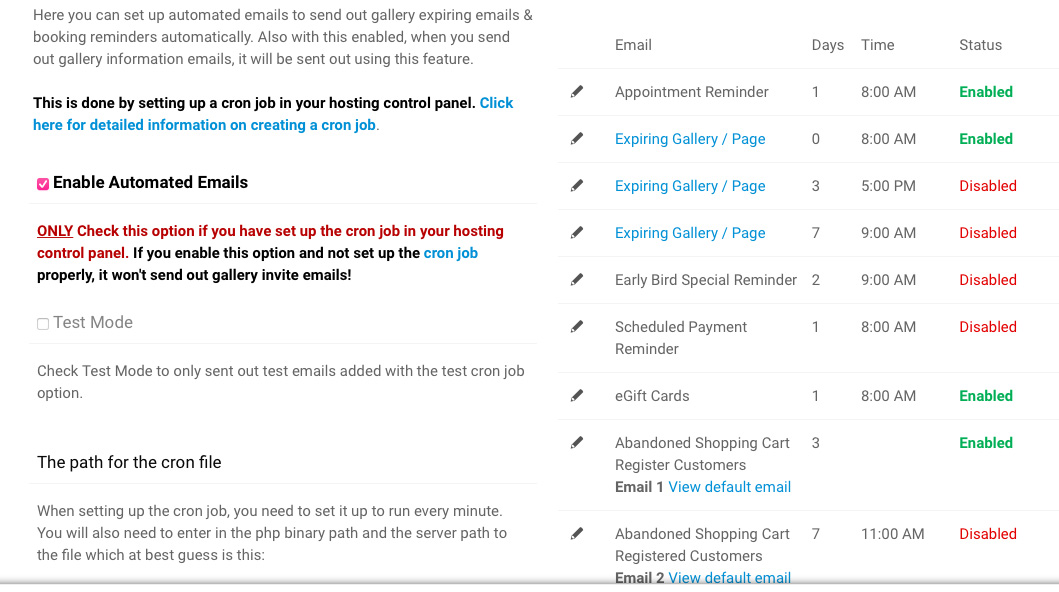The image size is (1059, 592).
Task: Edit the 3-day Expiring Gallery email via pencil
Action: 577,186
